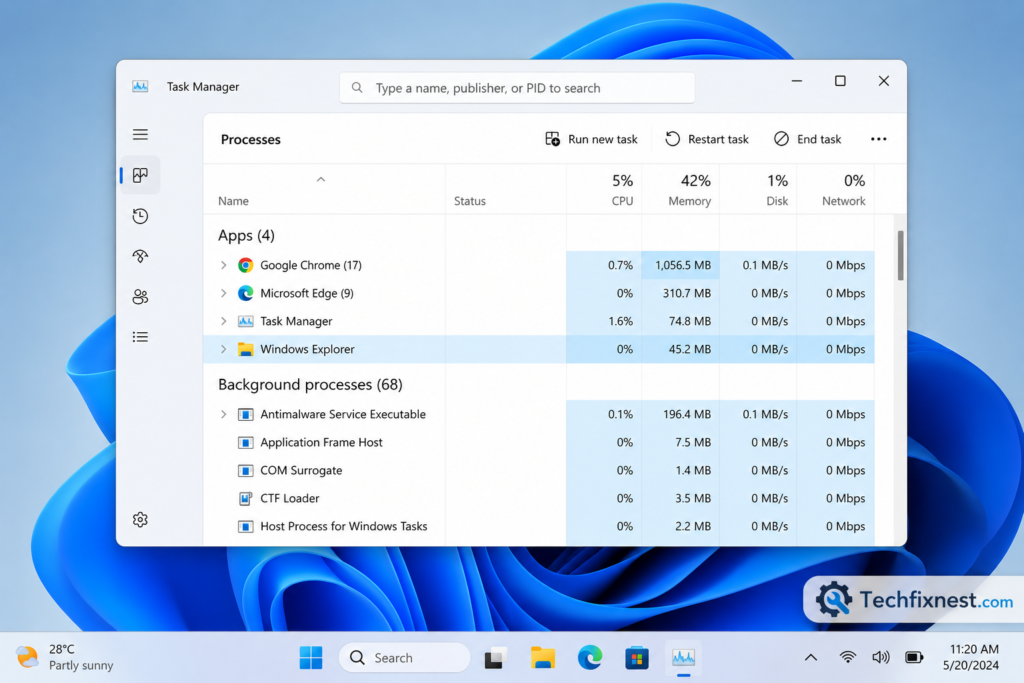The width and height of the screenshot is (1024, 683).
Task: Click the Task Manager process row icon
Action: click(246, 321)
